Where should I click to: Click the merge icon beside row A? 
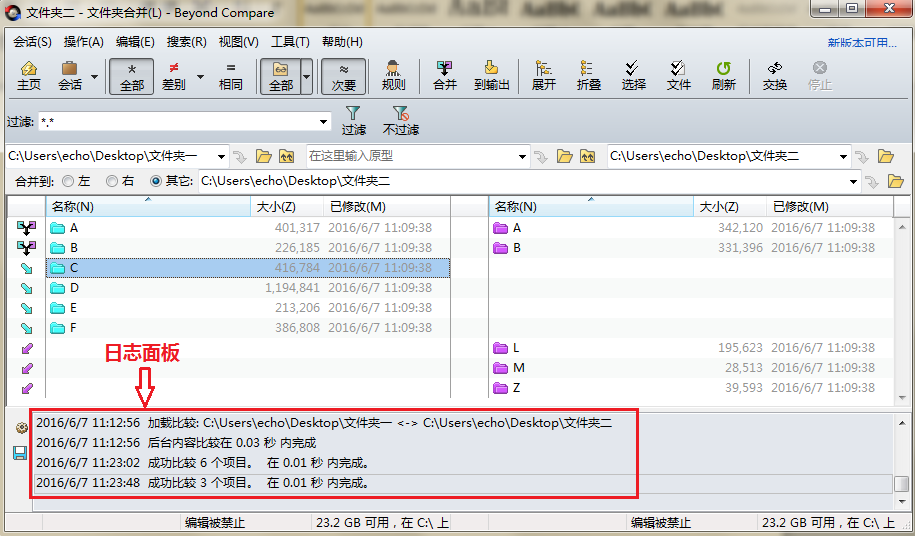[x=26, y=228]
